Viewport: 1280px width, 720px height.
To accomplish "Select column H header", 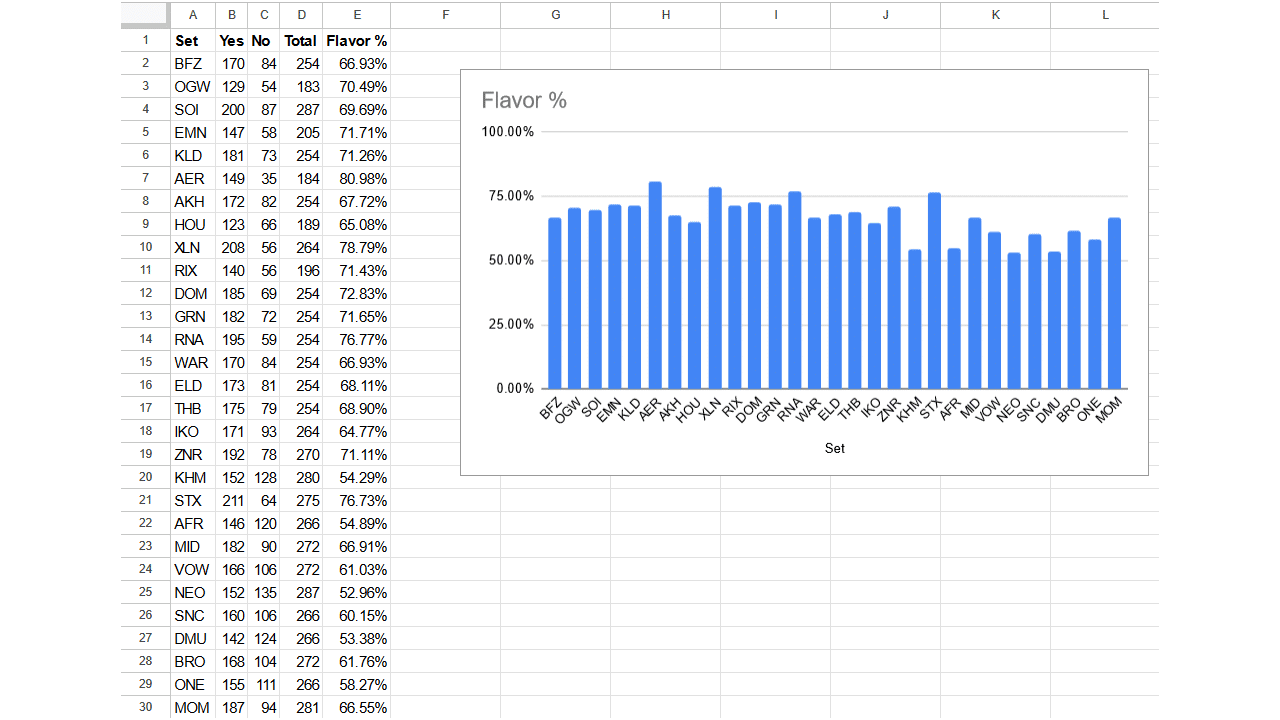I will coord(665,15).
